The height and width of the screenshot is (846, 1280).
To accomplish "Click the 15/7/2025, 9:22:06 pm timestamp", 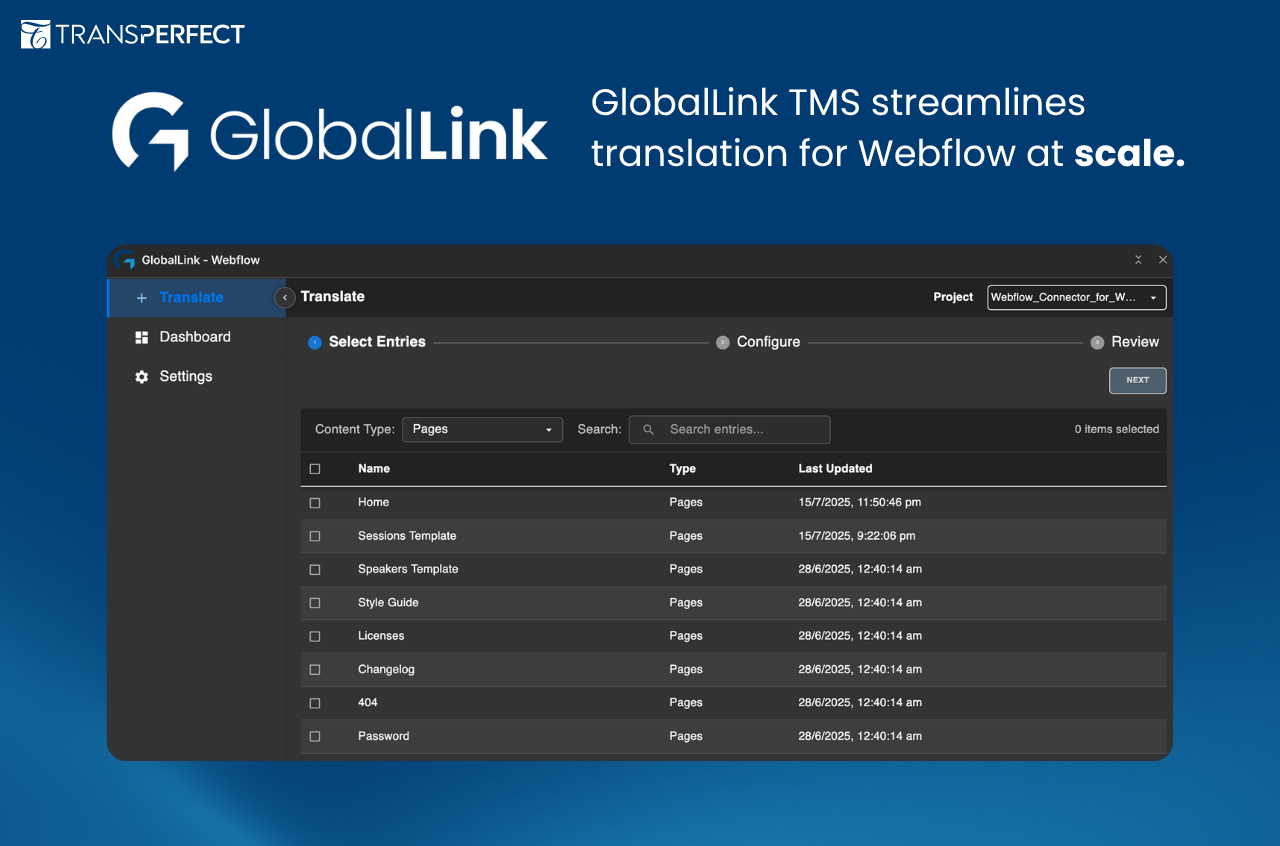I will click(x=857, y=536).
